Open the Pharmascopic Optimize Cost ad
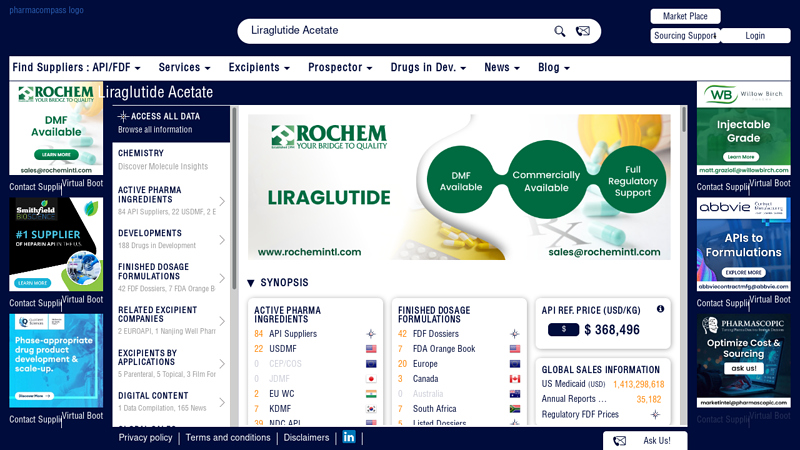800x450 pixels. tap(744, 361)
